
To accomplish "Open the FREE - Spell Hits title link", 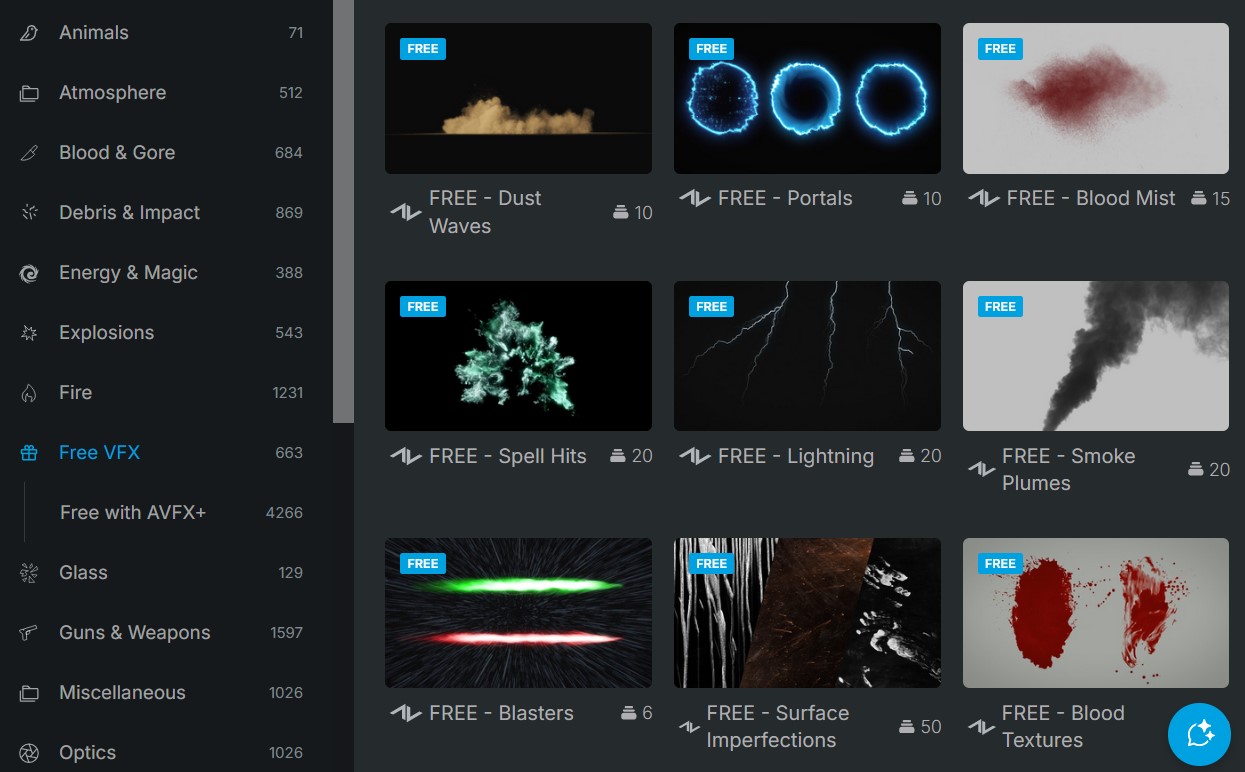I will click(x=508, y=456).
